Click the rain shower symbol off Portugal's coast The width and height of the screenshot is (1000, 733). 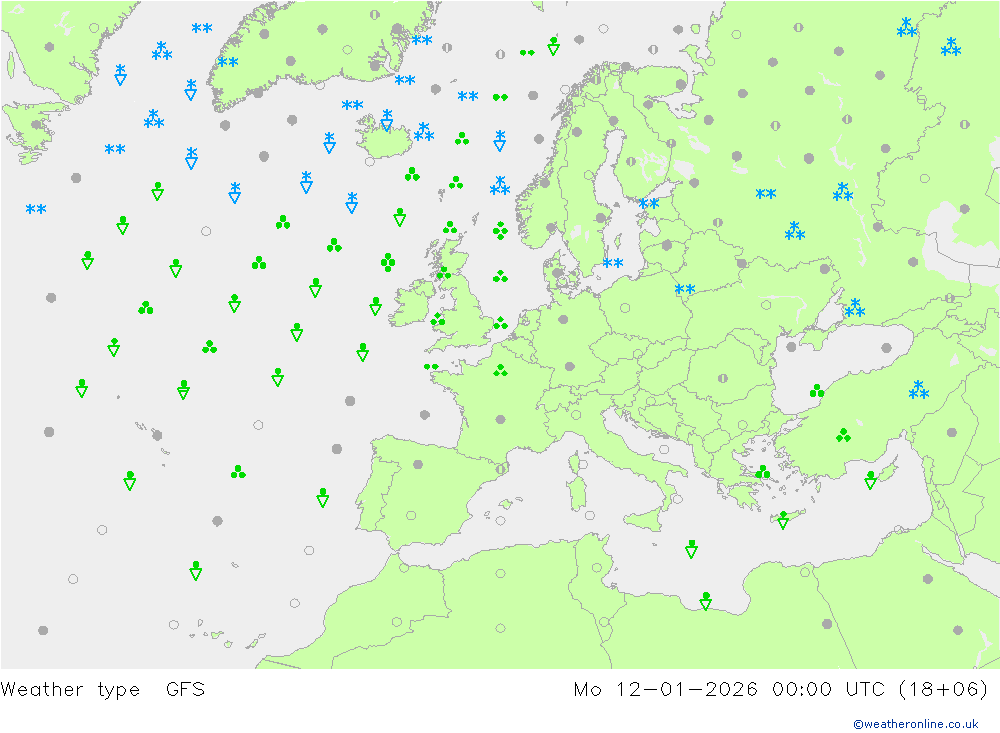click(x=323, y=498)
